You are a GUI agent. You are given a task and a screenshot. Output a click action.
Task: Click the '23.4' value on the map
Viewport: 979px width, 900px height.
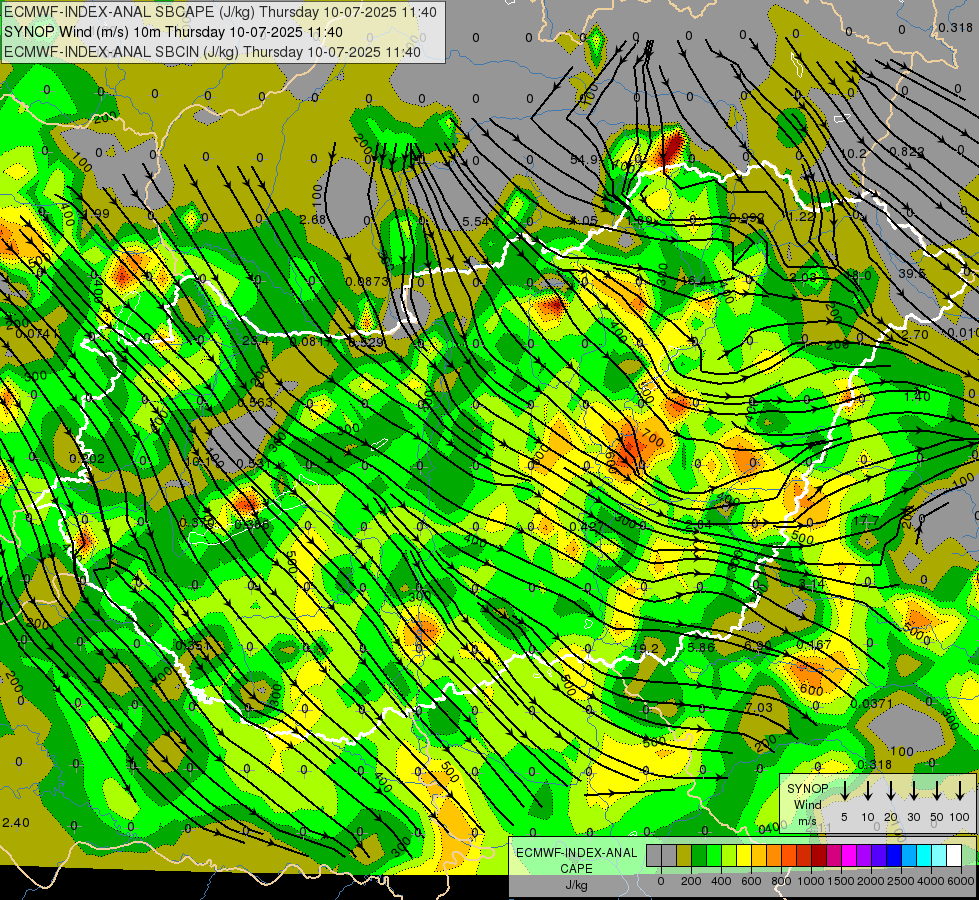tap(255, 341)
